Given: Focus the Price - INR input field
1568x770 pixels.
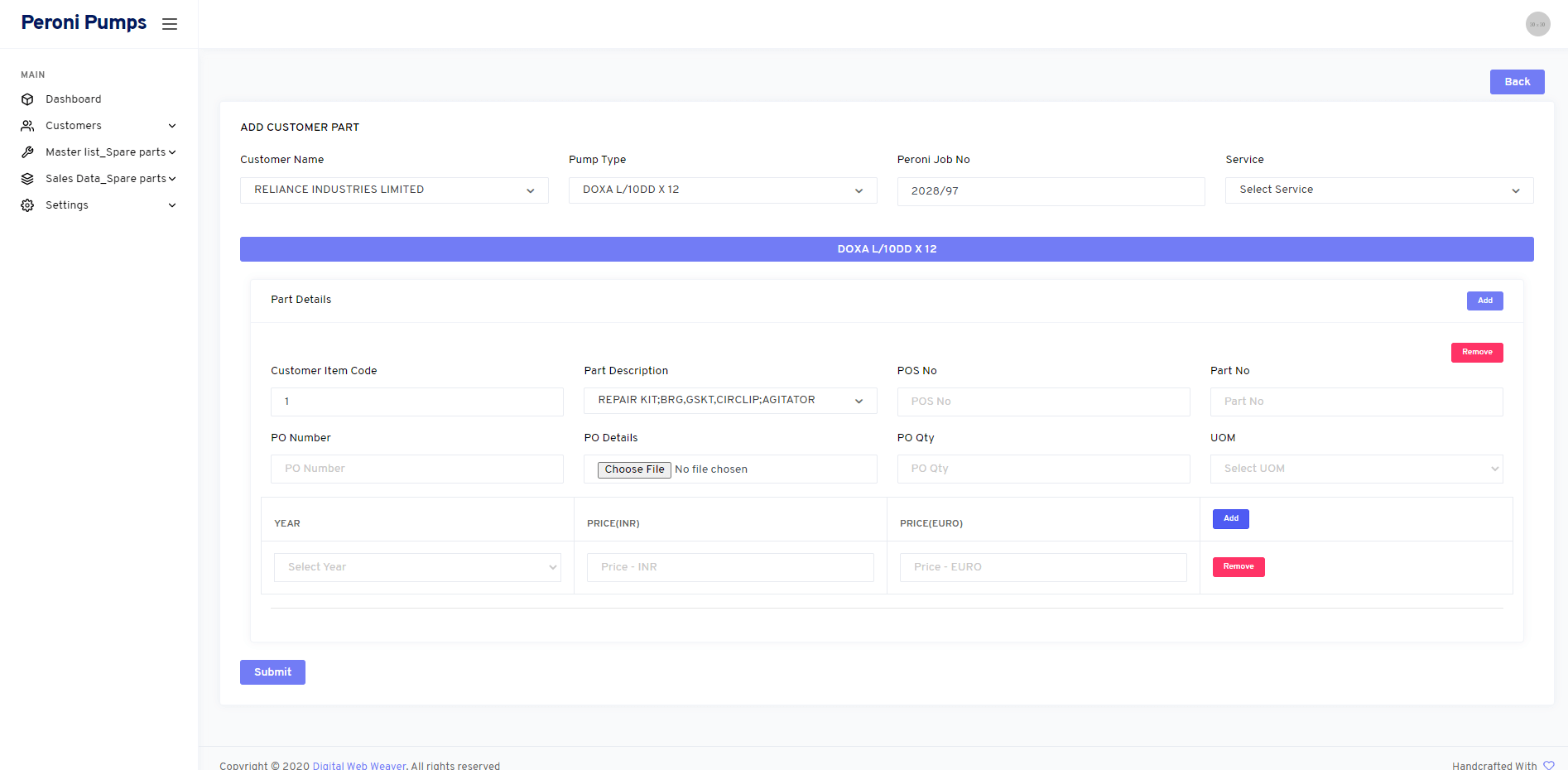Looking at the screenshot, I should coord(730,567).
